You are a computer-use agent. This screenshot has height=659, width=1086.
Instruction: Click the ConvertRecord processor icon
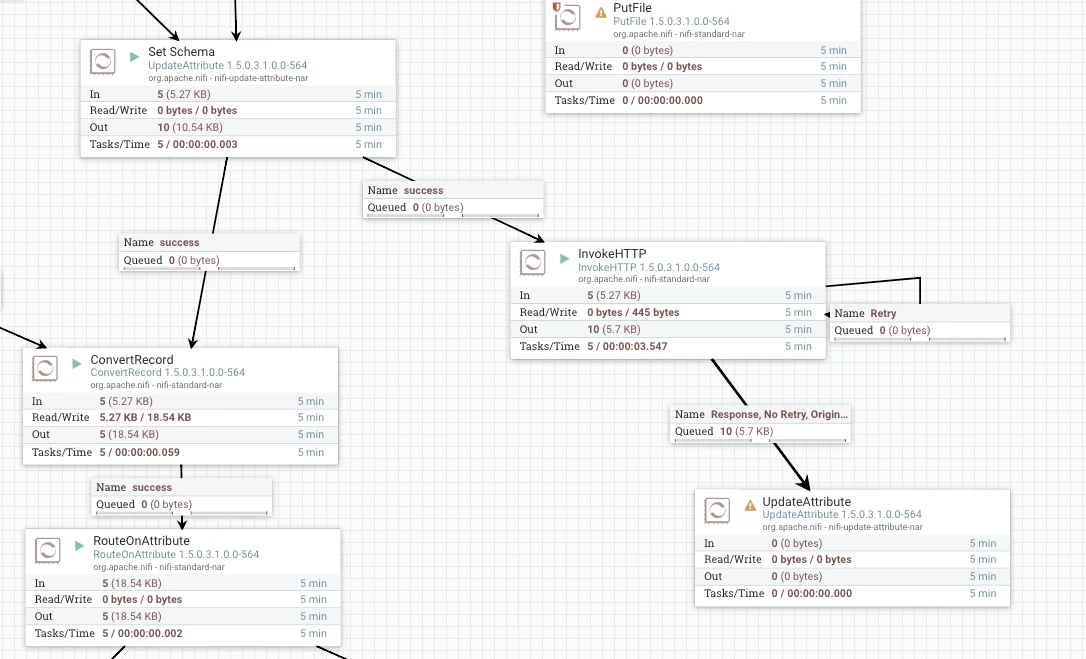pyautogui.click(x=45, y=369)
